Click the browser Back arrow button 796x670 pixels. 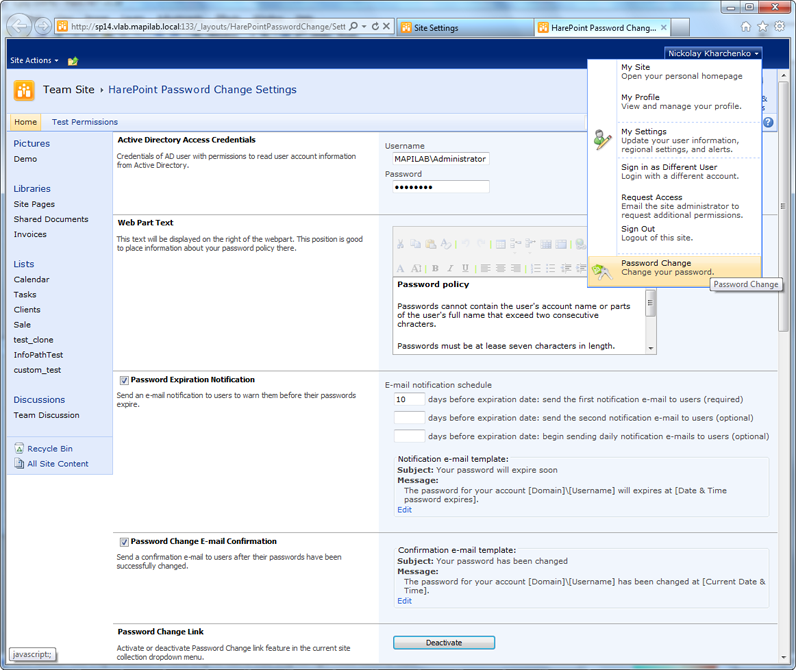click(x=19, y=27)
